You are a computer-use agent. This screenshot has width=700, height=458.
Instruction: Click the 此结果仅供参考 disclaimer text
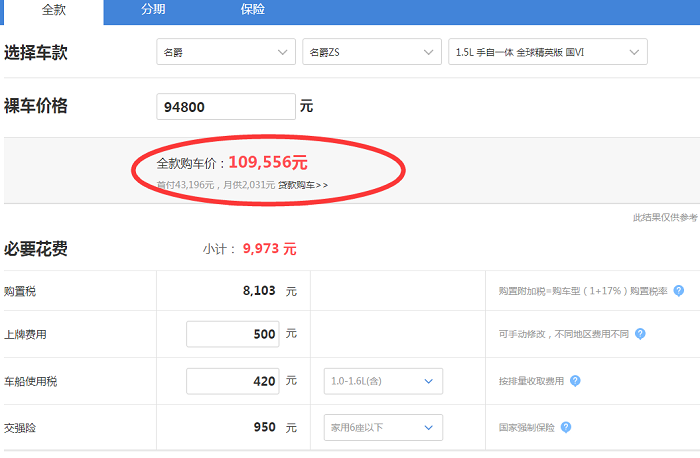pyautogui.click(x=665, y=217)
